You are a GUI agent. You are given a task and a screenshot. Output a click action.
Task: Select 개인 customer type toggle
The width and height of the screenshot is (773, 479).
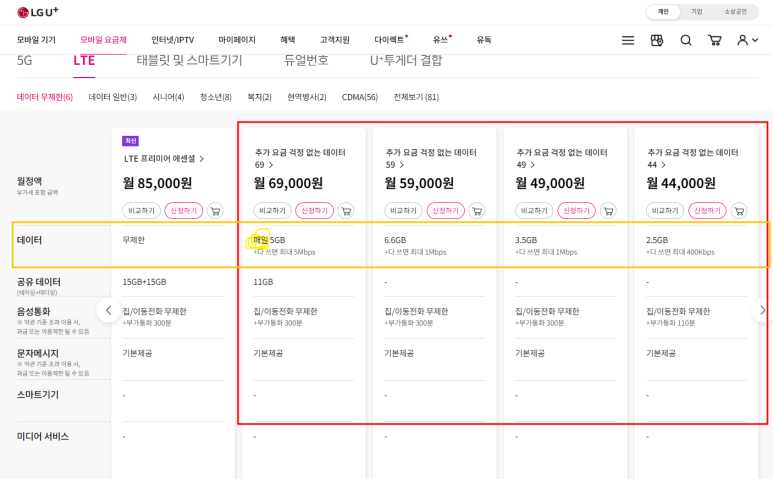point(663,12)
